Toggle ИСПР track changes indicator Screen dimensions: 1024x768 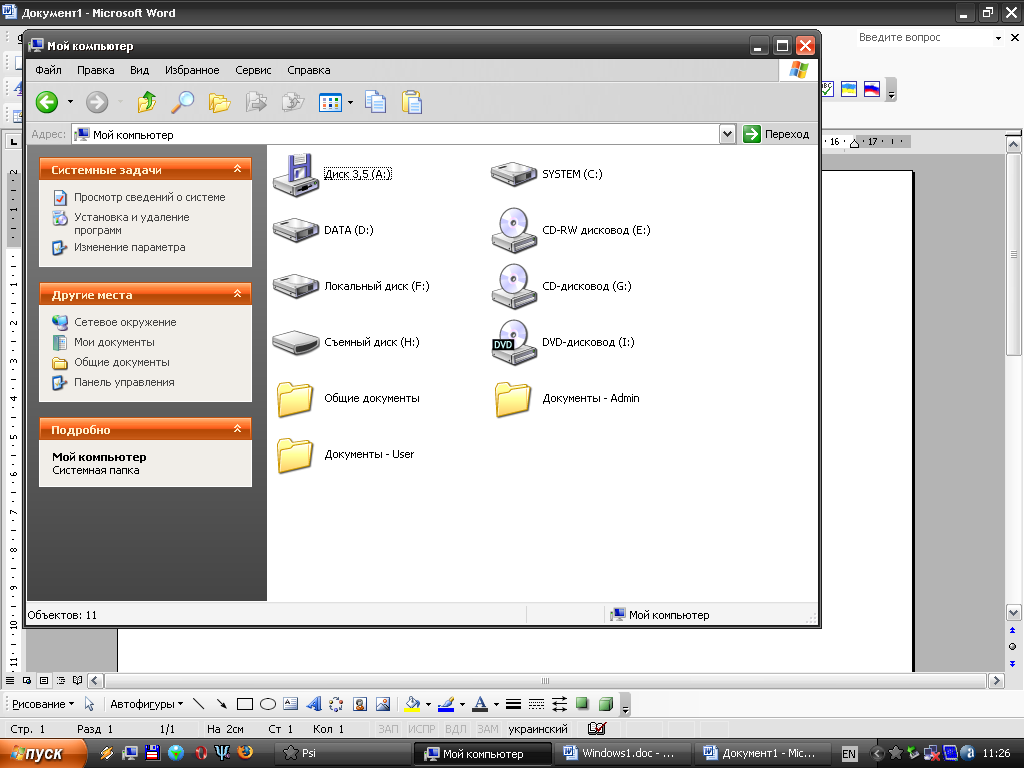421,729
